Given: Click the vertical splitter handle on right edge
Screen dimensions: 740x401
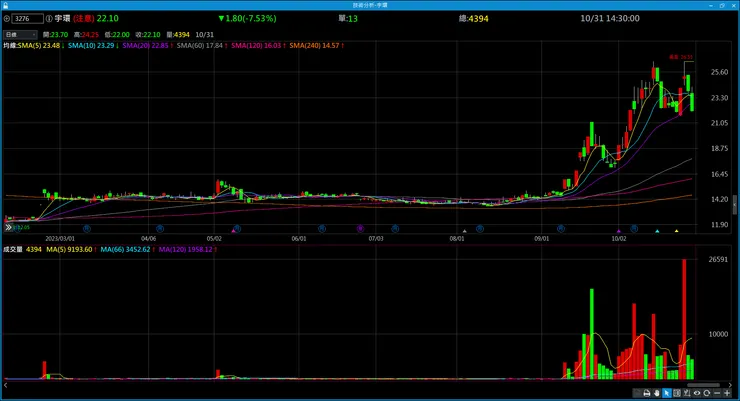Looking at the screenshot, I should (x=735, y=205).
